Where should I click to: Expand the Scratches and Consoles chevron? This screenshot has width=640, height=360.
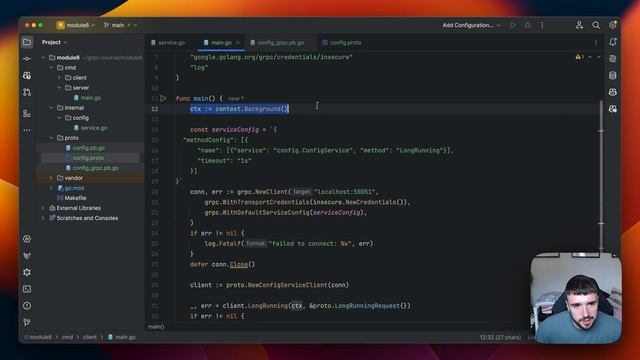tap(44, 218)
